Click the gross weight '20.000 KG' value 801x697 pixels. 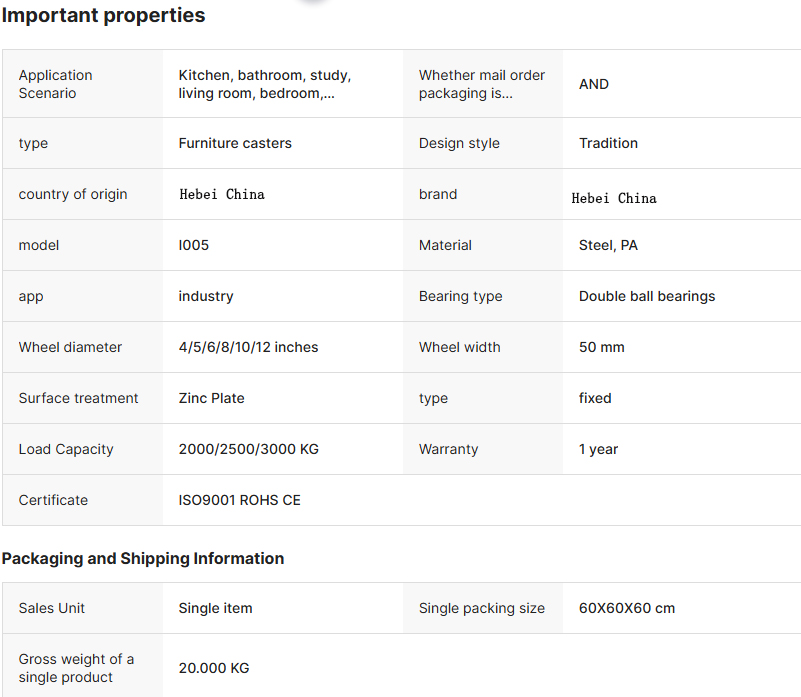pyautogui.click(x=214, y=668)
